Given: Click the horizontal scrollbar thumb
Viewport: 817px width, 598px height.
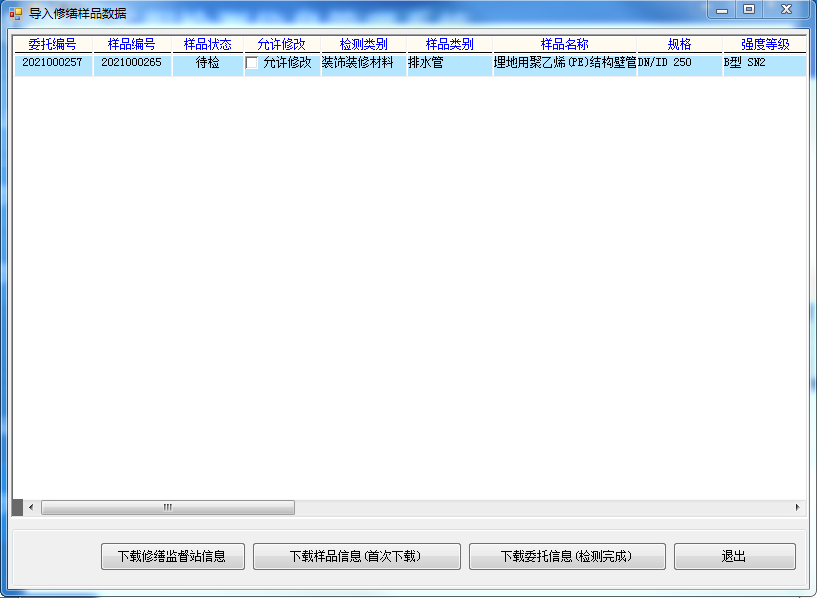Looking at the screenshot, I should pyautogui.click(x=167, y=508).
